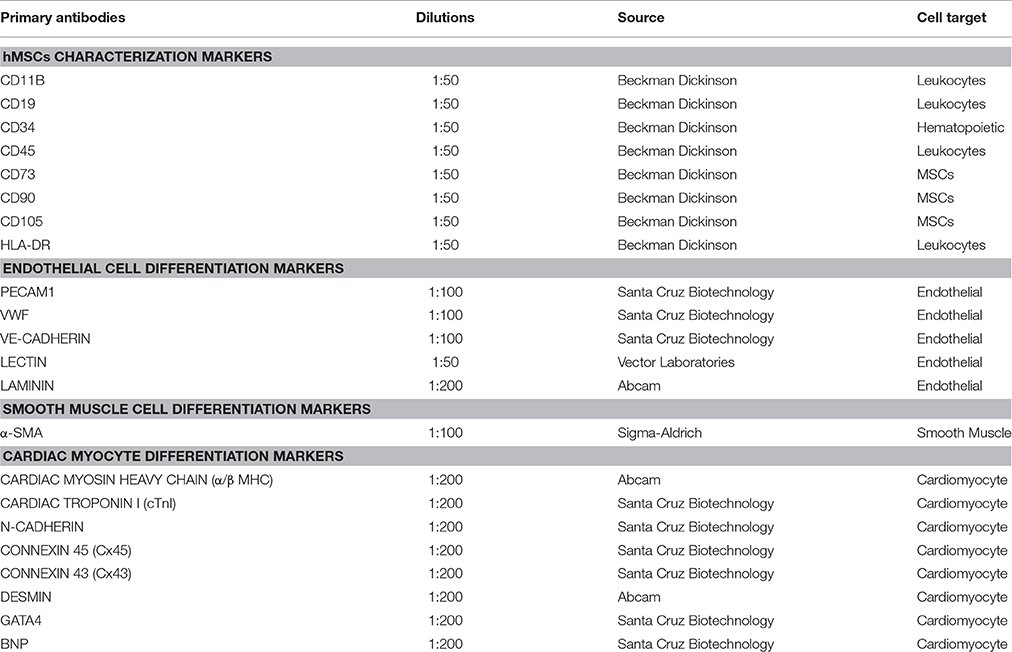Click the 1:50 dilution for LECTIN
This screenshot has height=652, width=1012.
(445, 362)
